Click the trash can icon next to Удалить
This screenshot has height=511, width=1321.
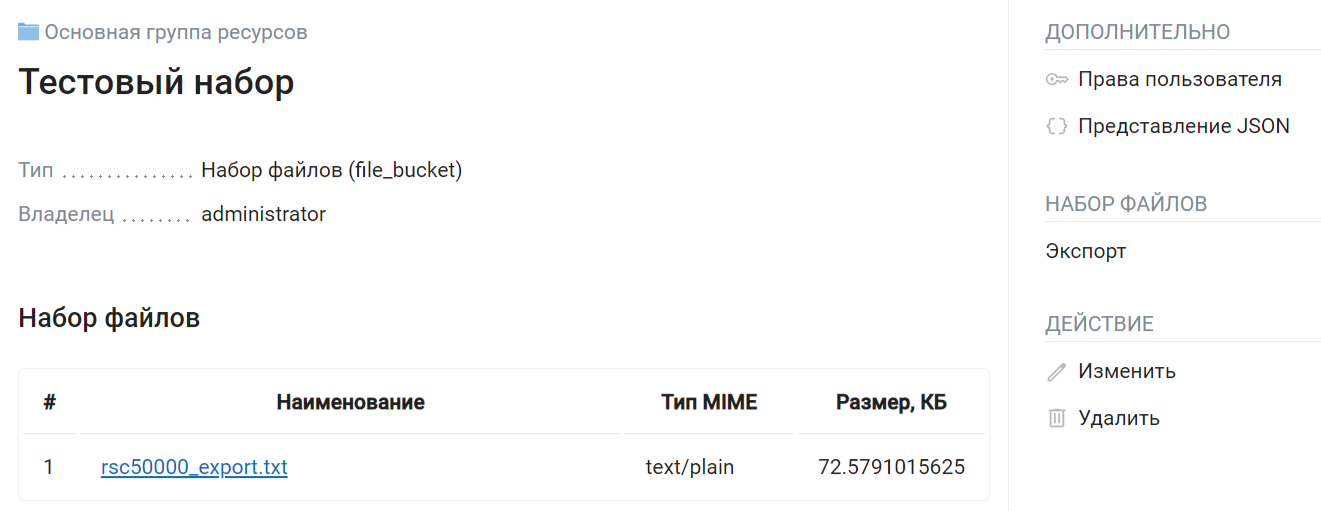coord(1057,418)
